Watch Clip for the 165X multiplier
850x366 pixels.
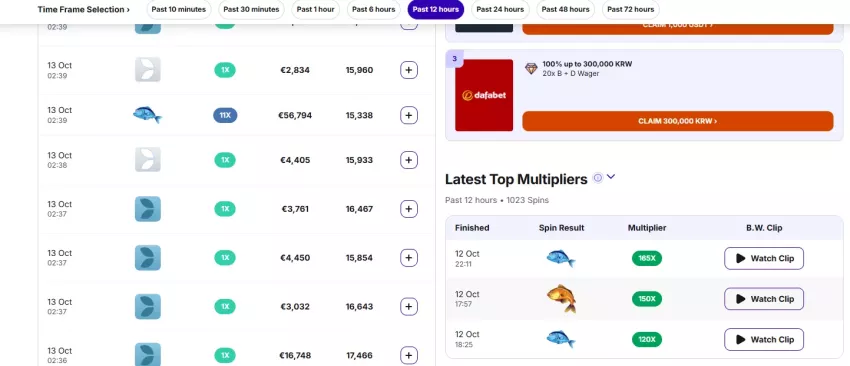[764, 258]
